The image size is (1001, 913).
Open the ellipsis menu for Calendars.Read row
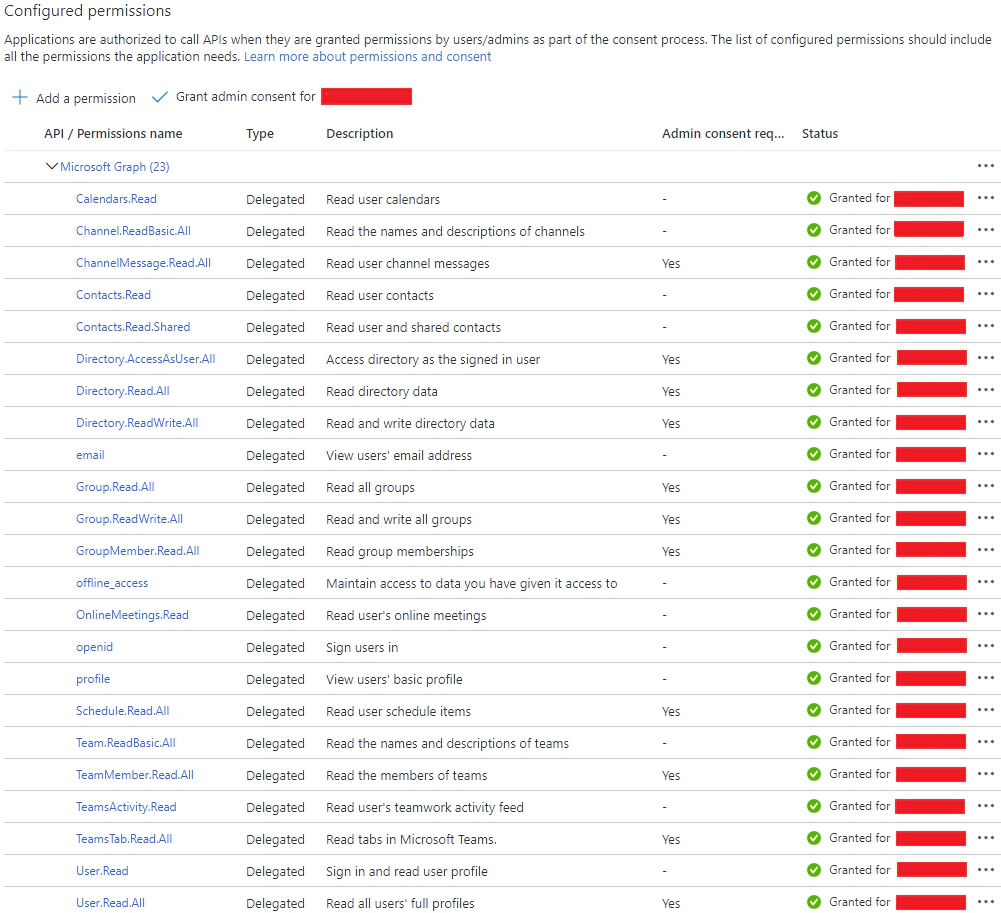coord(985,198)
